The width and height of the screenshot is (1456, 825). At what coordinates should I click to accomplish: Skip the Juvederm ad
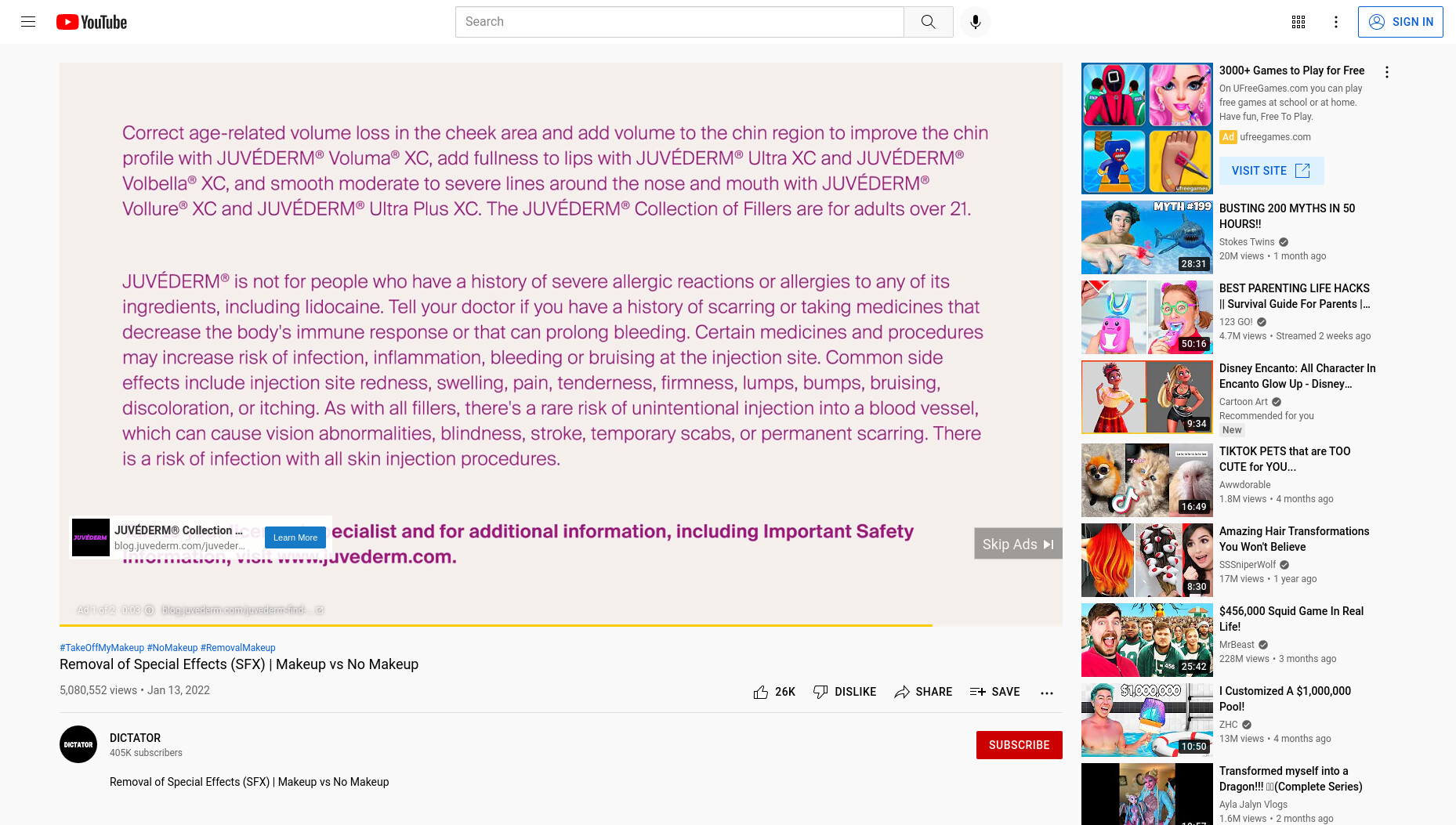pyautogui.click(x=1018, y=544)
